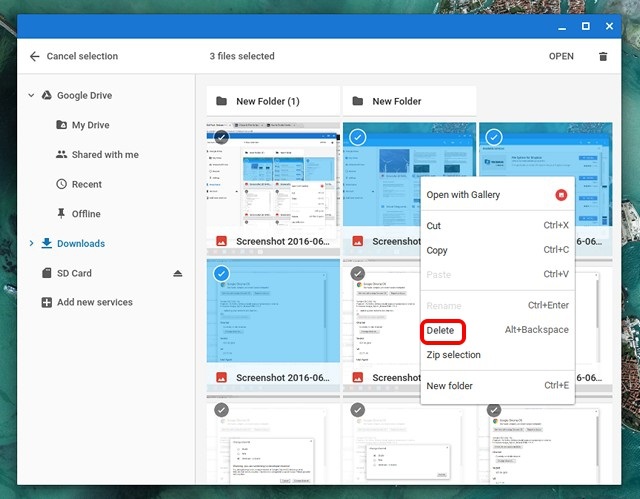Click the Downloads arrow icon
This screenshot has height=499, width=640.
(x=47, y=243)
